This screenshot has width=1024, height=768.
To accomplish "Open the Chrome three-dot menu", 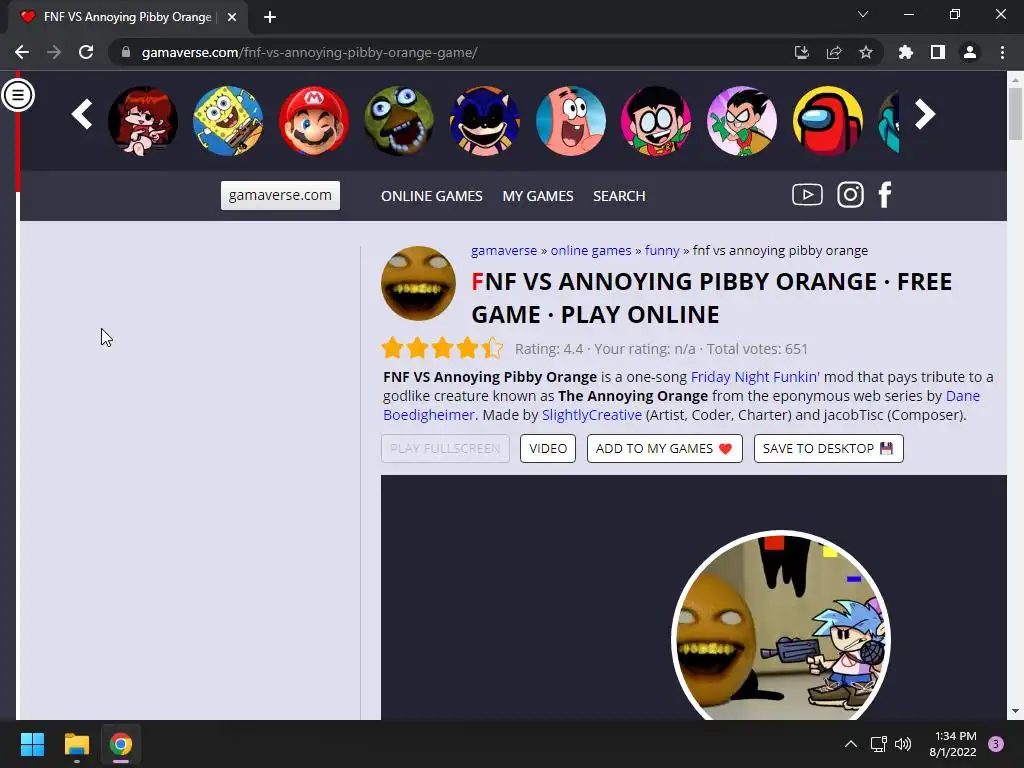I will coord(1002,52).
